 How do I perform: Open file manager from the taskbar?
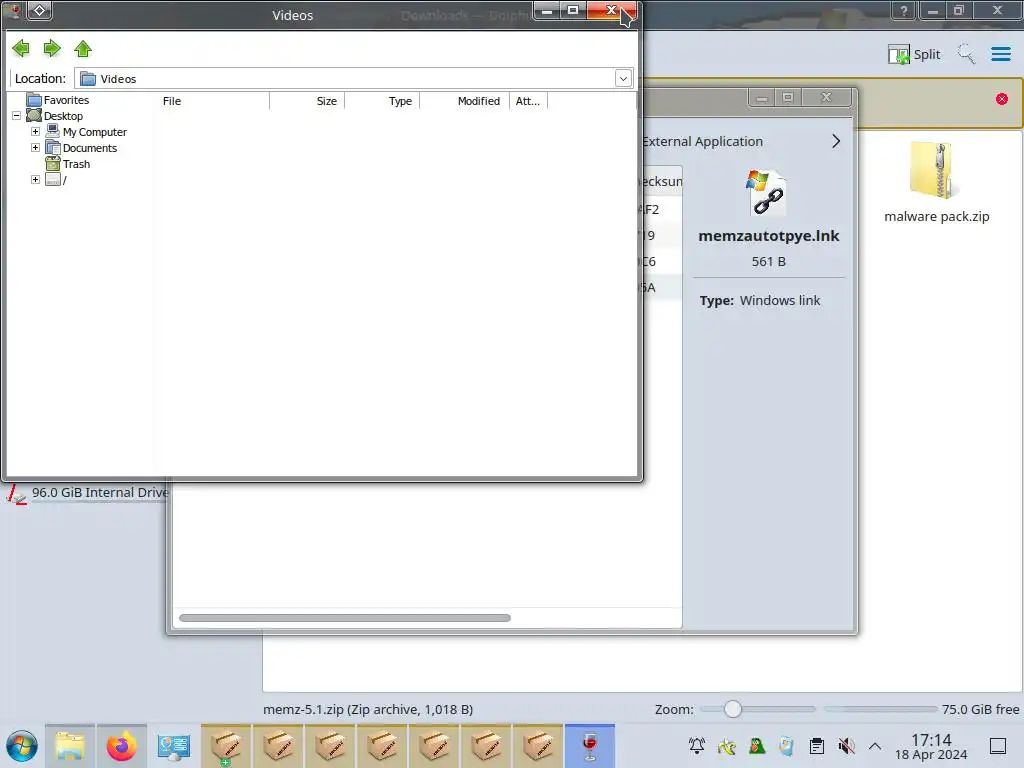pos(70,746)
